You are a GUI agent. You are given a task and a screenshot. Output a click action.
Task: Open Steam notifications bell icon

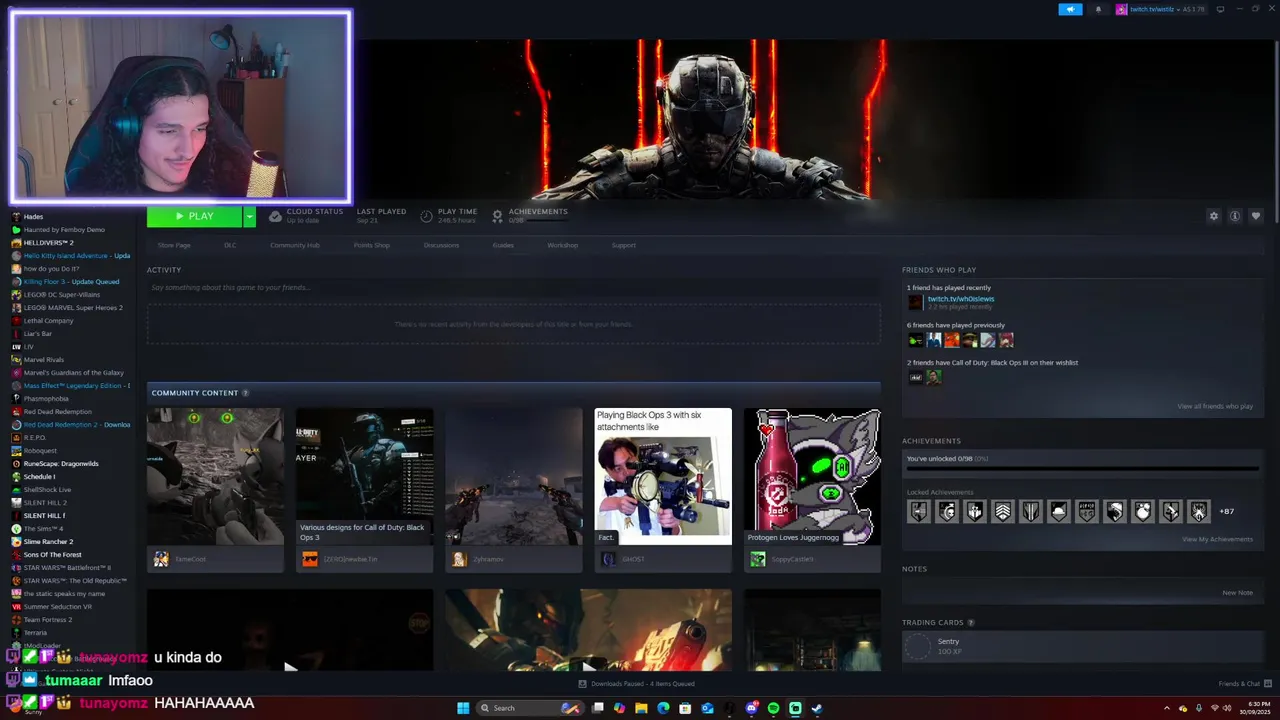[1098, 9]
